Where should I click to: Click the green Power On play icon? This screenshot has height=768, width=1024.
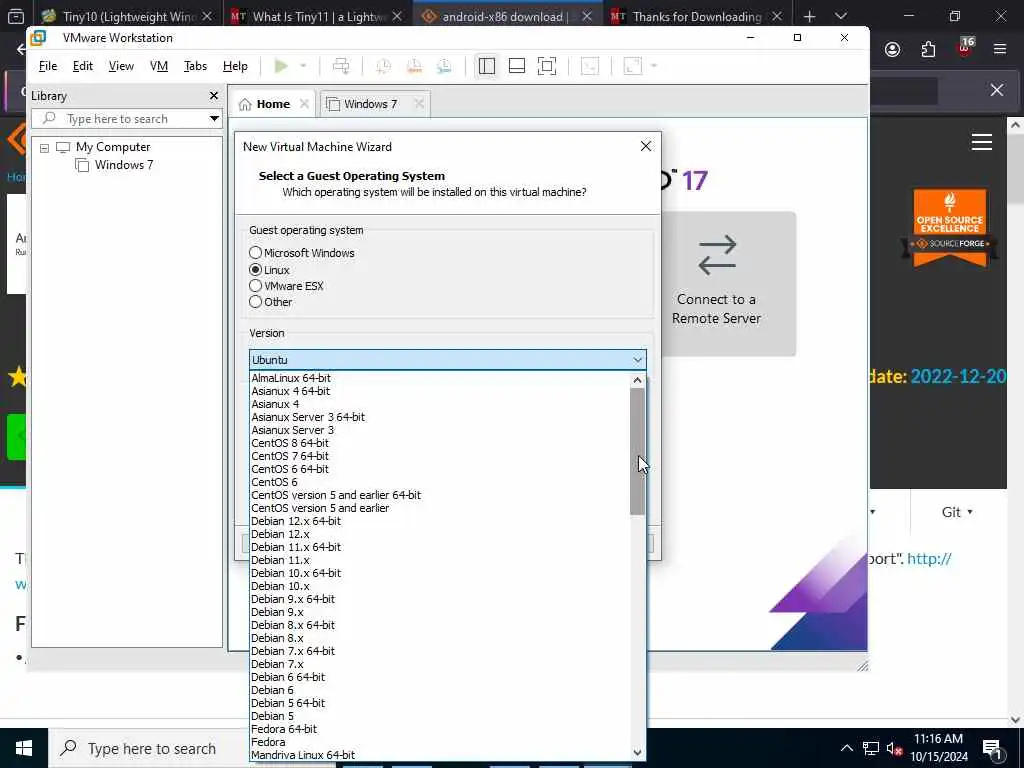pyautogui.click(x=281, y=66)
